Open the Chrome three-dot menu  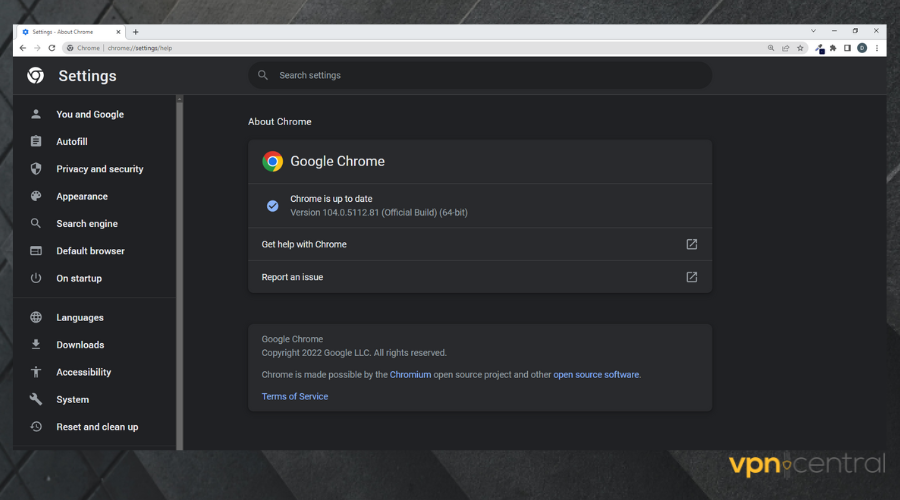click(876, 48)
